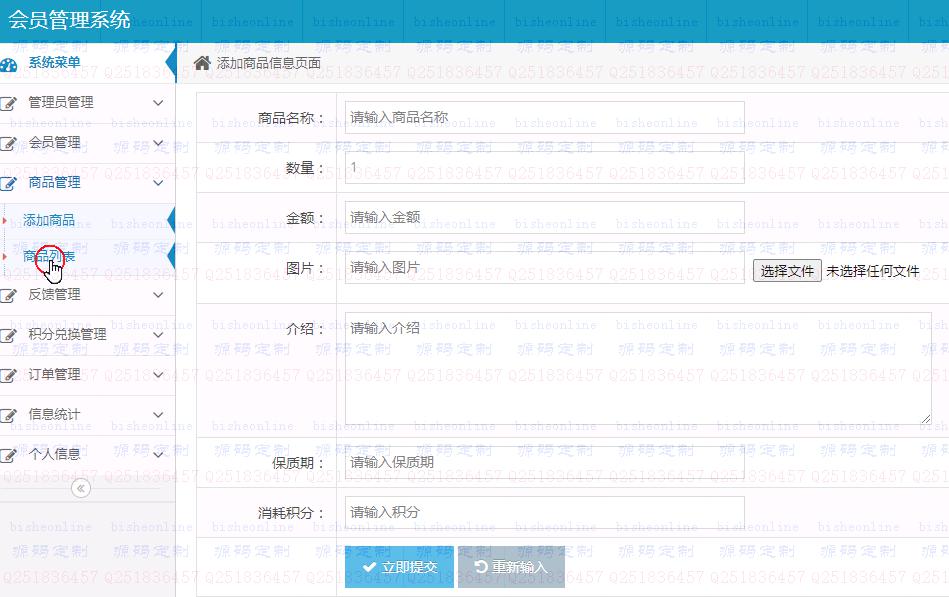Select the 信息统计 menu label
Viewport: 949px width, 597px height.
(x=54, y=414)
